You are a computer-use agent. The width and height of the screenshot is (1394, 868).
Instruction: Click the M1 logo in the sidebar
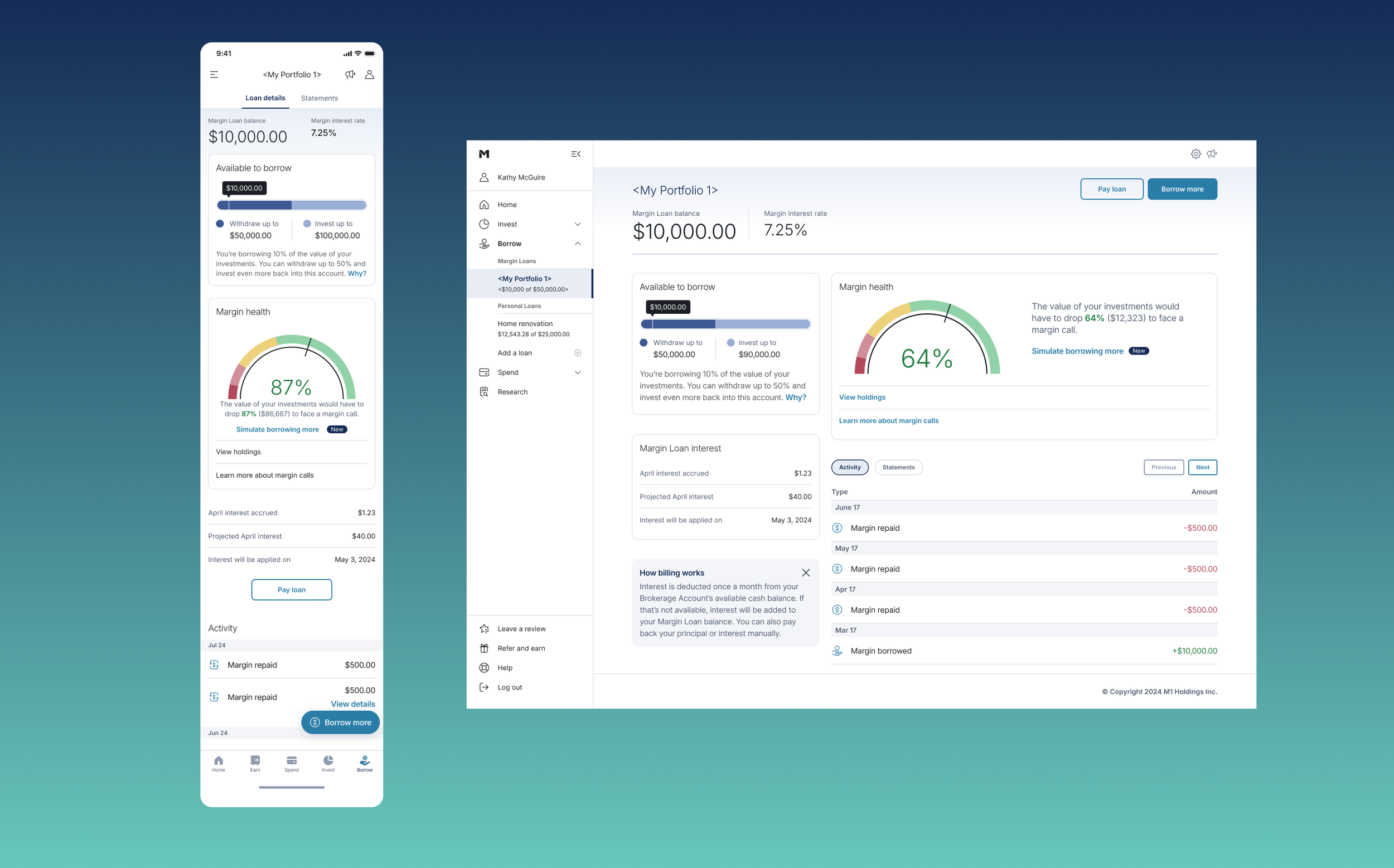click(484, 154)
